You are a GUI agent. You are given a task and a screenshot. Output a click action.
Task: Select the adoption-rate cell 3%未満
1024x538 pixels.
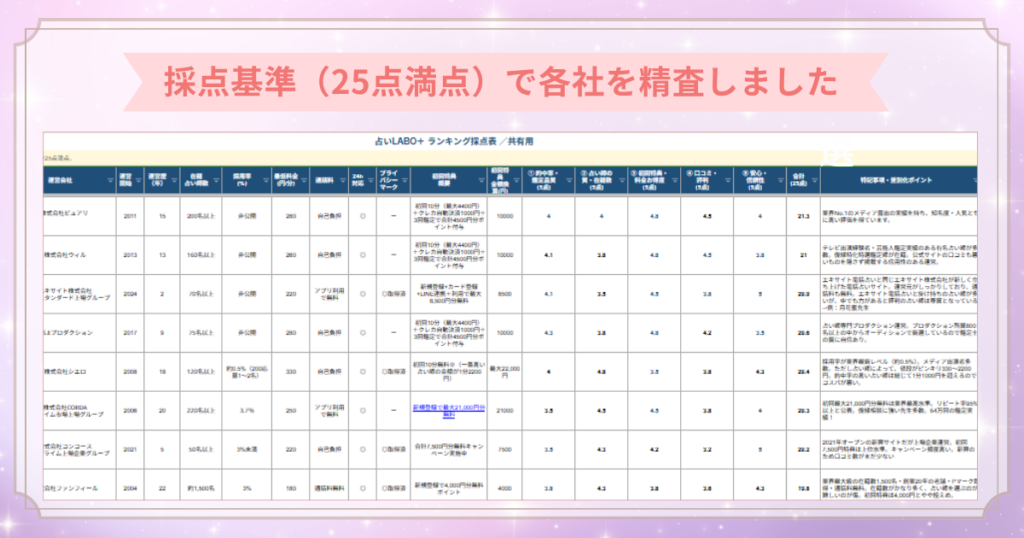(x=247, y=449)
